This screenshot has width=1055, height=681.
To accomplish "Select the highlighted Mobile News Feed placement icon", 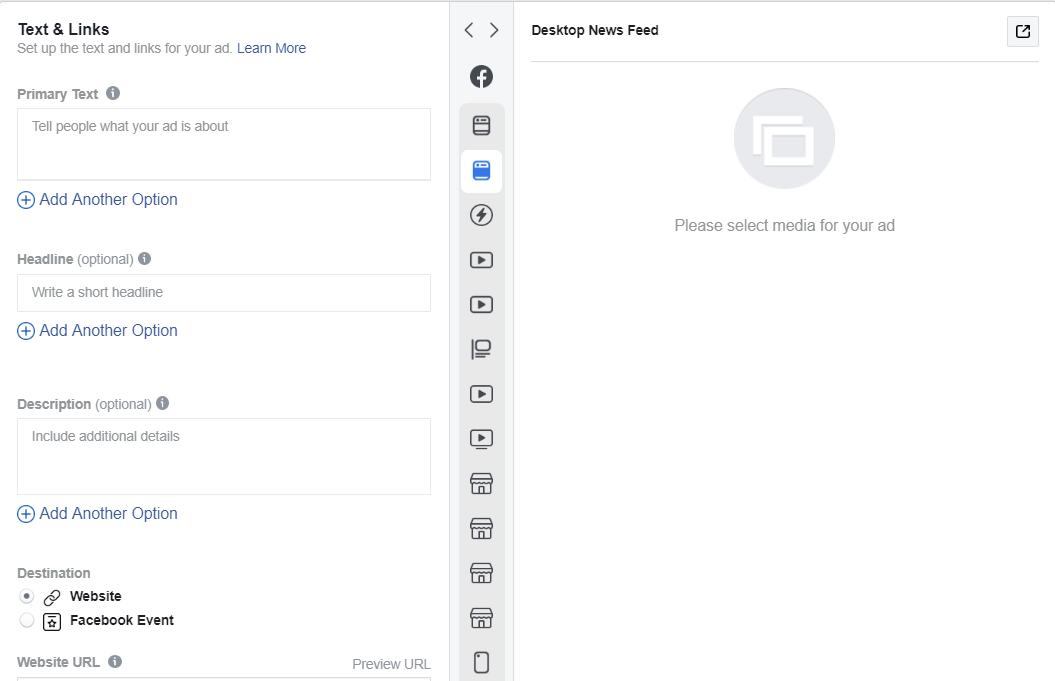I will [x=481, y=170].
